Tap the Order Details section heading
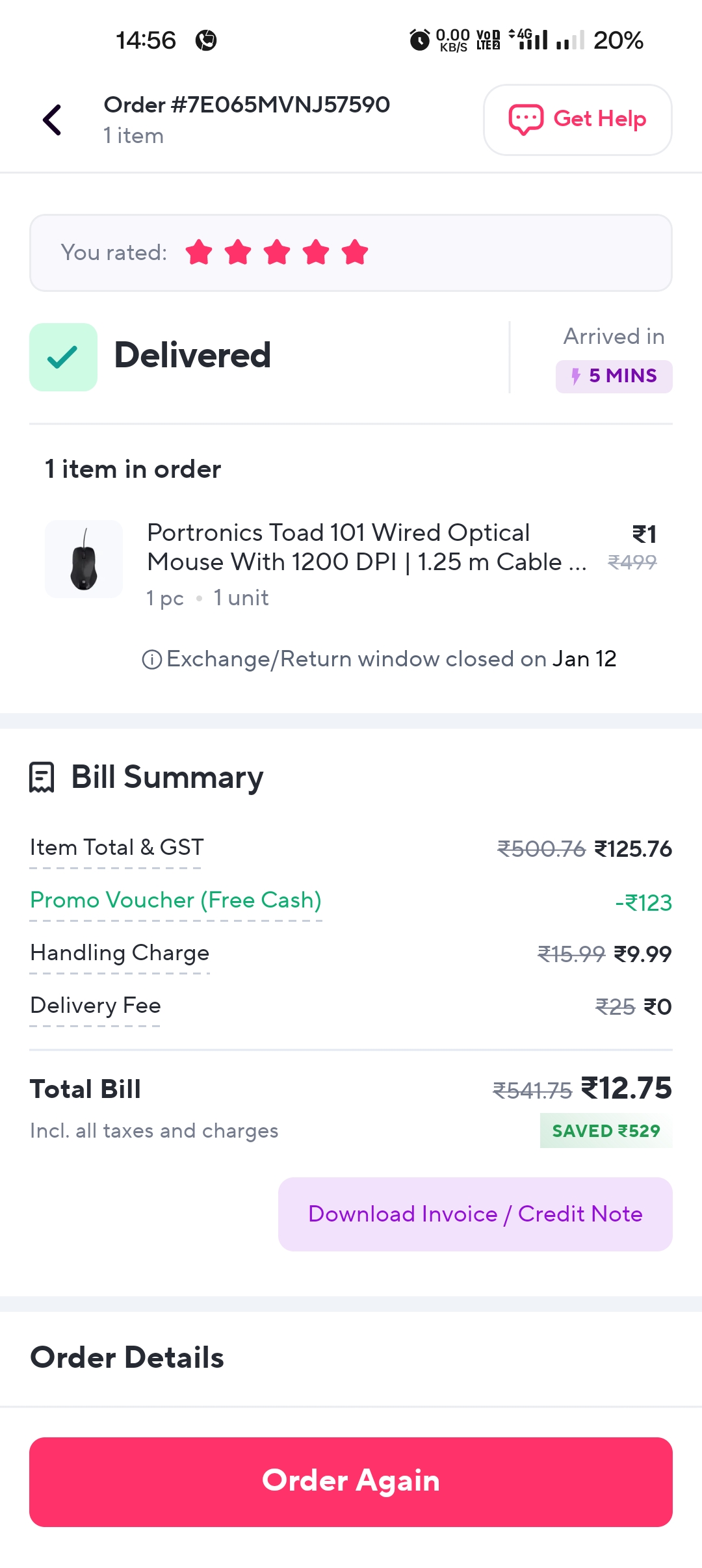This screenshot has height=1568, width=702. 127,1357
